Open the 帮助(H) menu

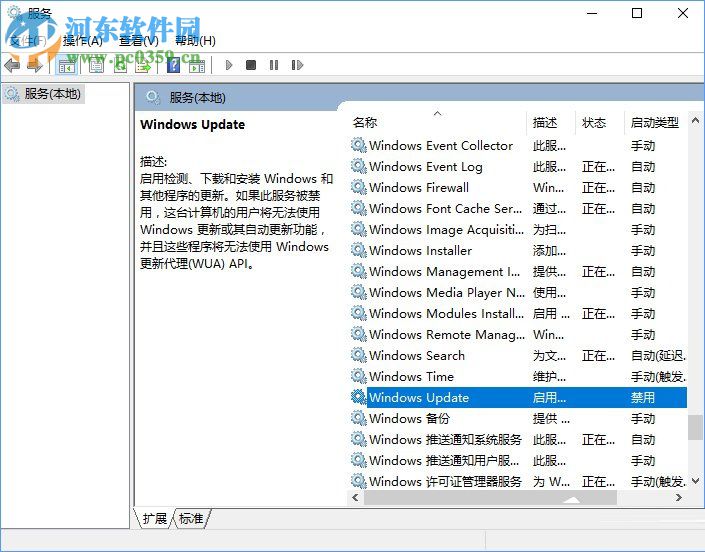pyautogui.click(x=195, y=41)
